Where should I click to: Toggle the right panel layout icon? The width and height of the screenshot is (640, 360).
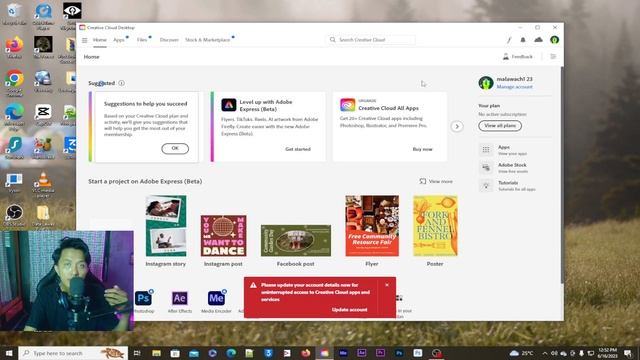(x=553, y=57)
